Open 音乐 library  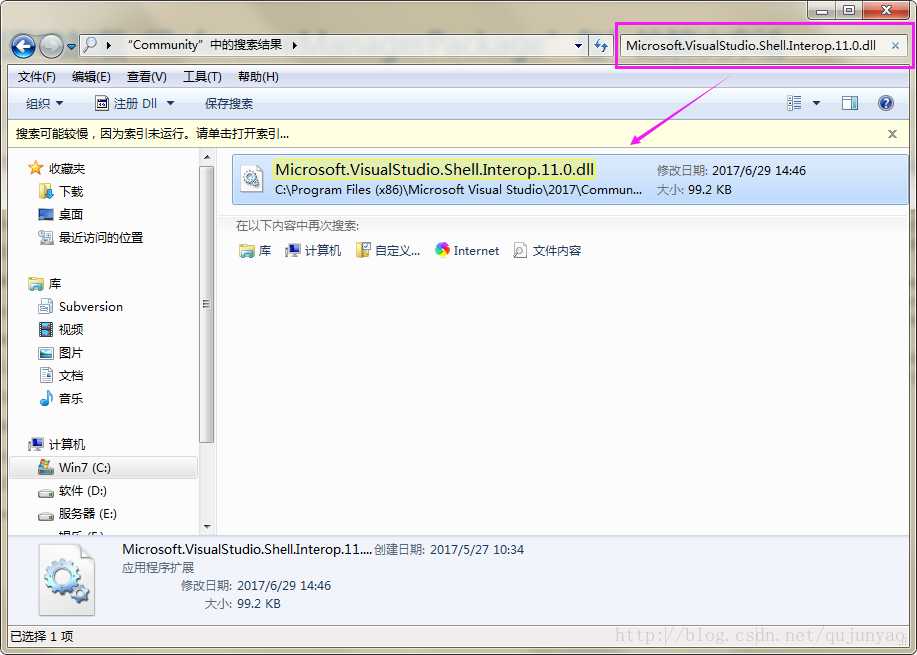61,398
